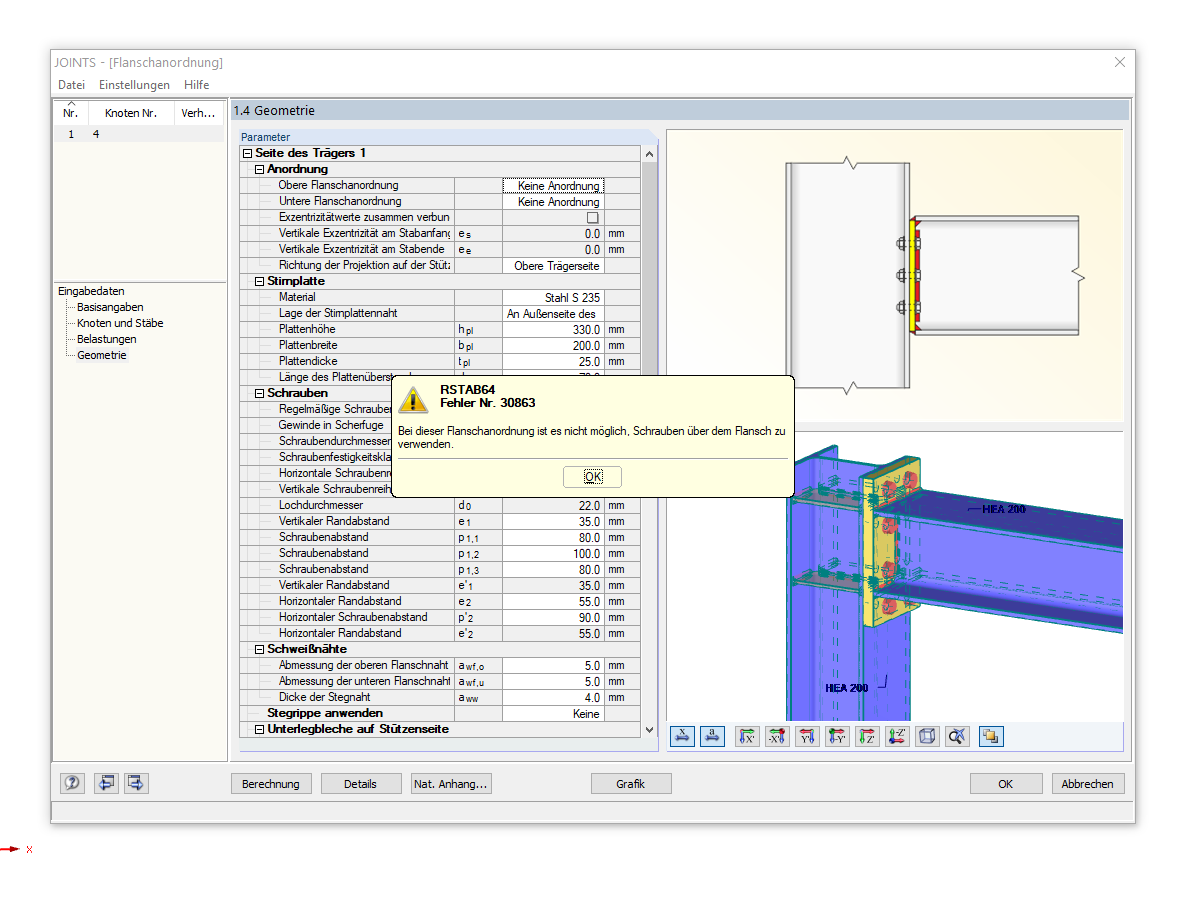Click the Grafik button
This screenshot has width=1200, height=900.
631,784
